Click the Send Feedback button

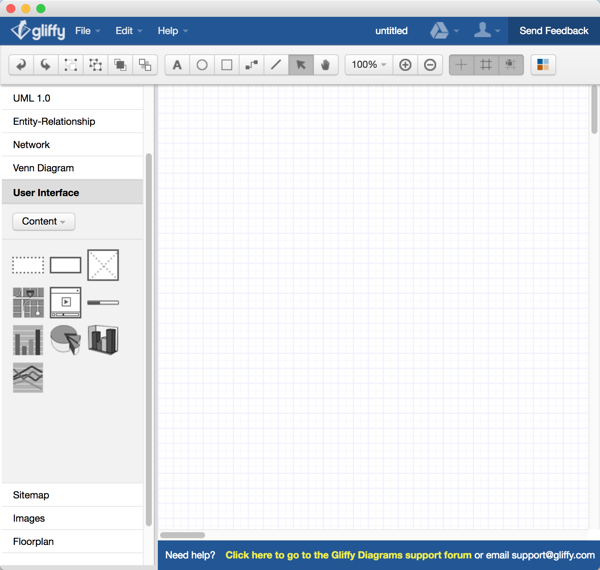(554, 31)
